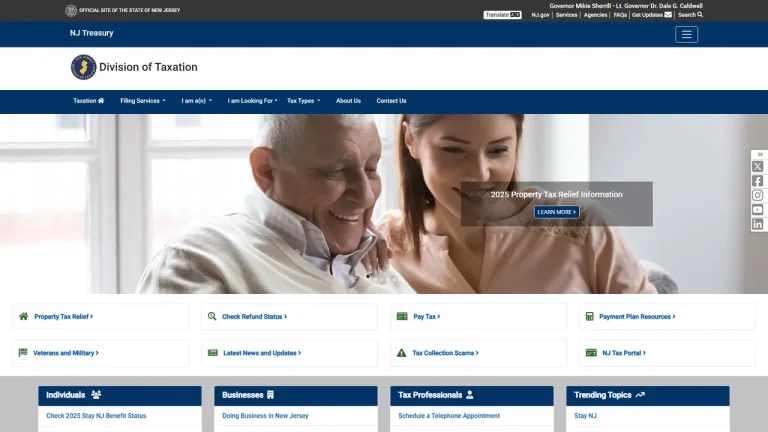This screenshot has width=768, height=432.
Task: Open the Agencies link
Action: click(x=595, y=15)
